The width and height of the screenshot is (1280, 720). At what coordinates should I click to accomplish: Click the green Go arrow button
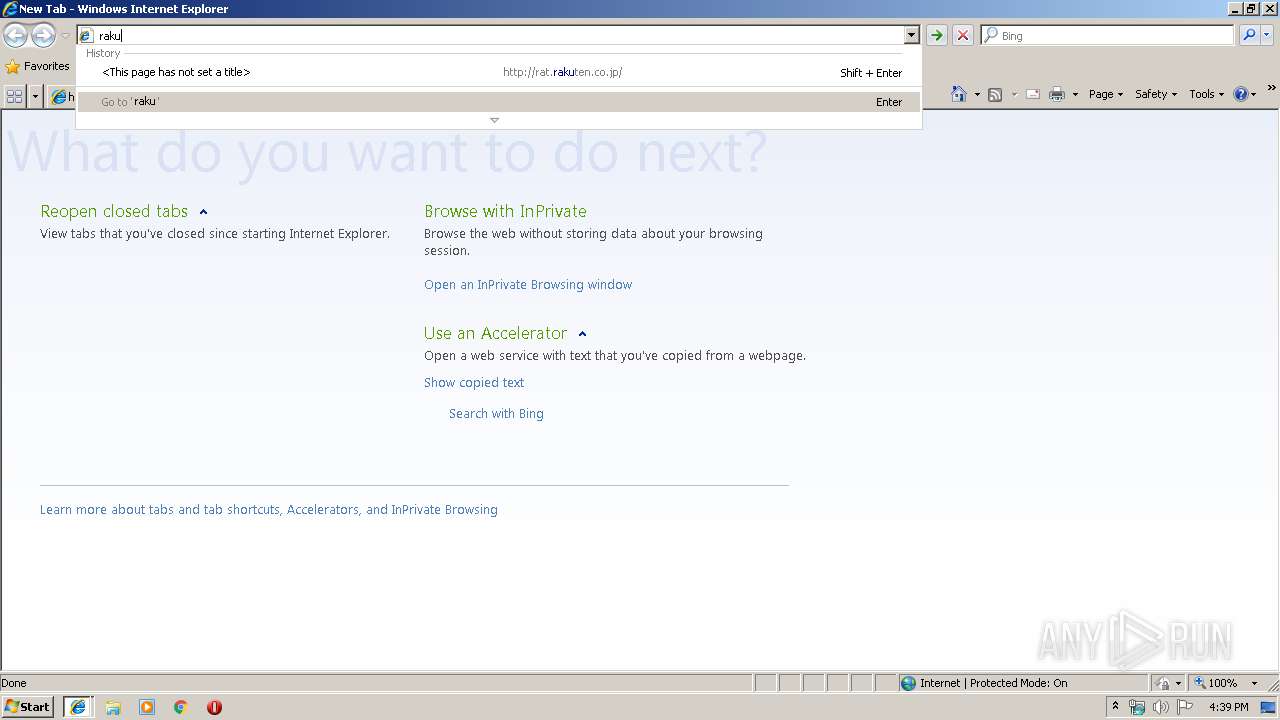pyautogui.click(x=936, y=35)
